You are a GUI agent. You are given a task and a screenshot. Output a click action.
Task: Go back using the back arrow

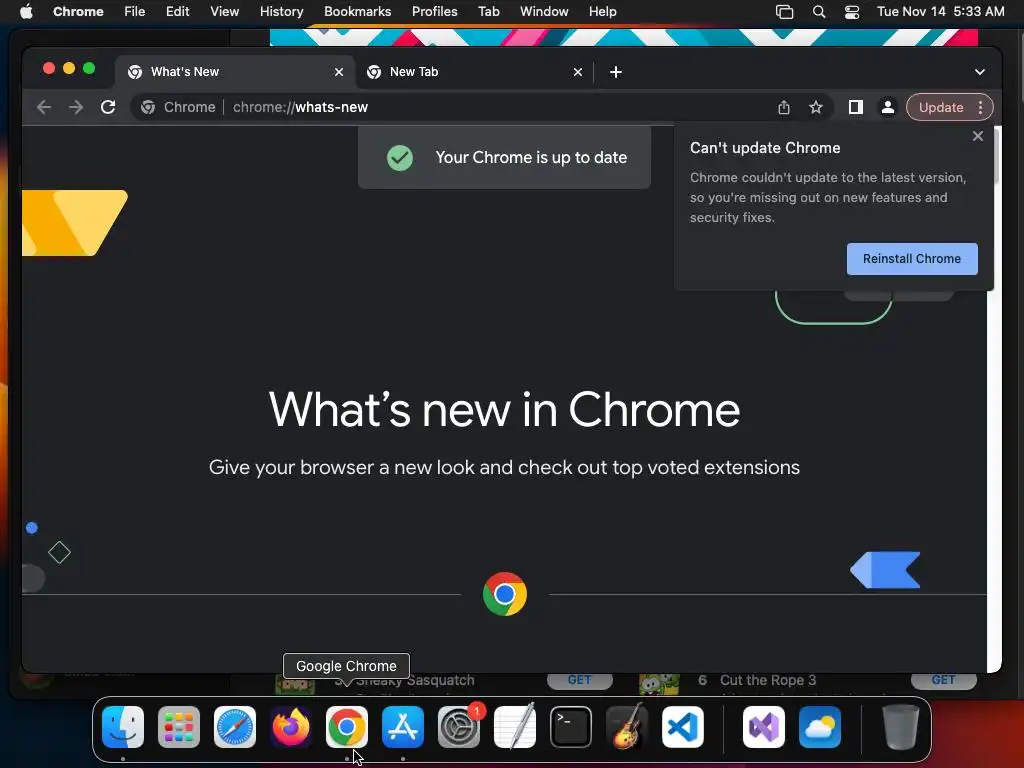tap(44, 107)
